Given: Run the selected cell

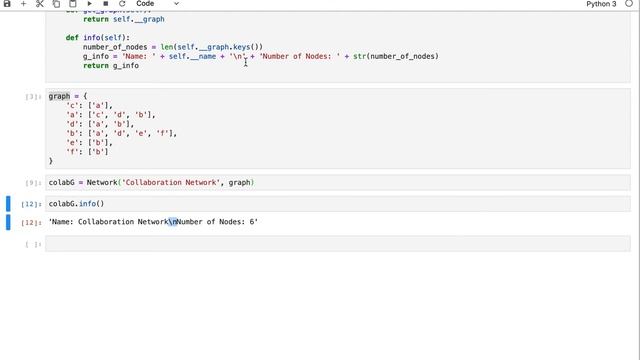Looking at the screenshot, I should 89,4.
